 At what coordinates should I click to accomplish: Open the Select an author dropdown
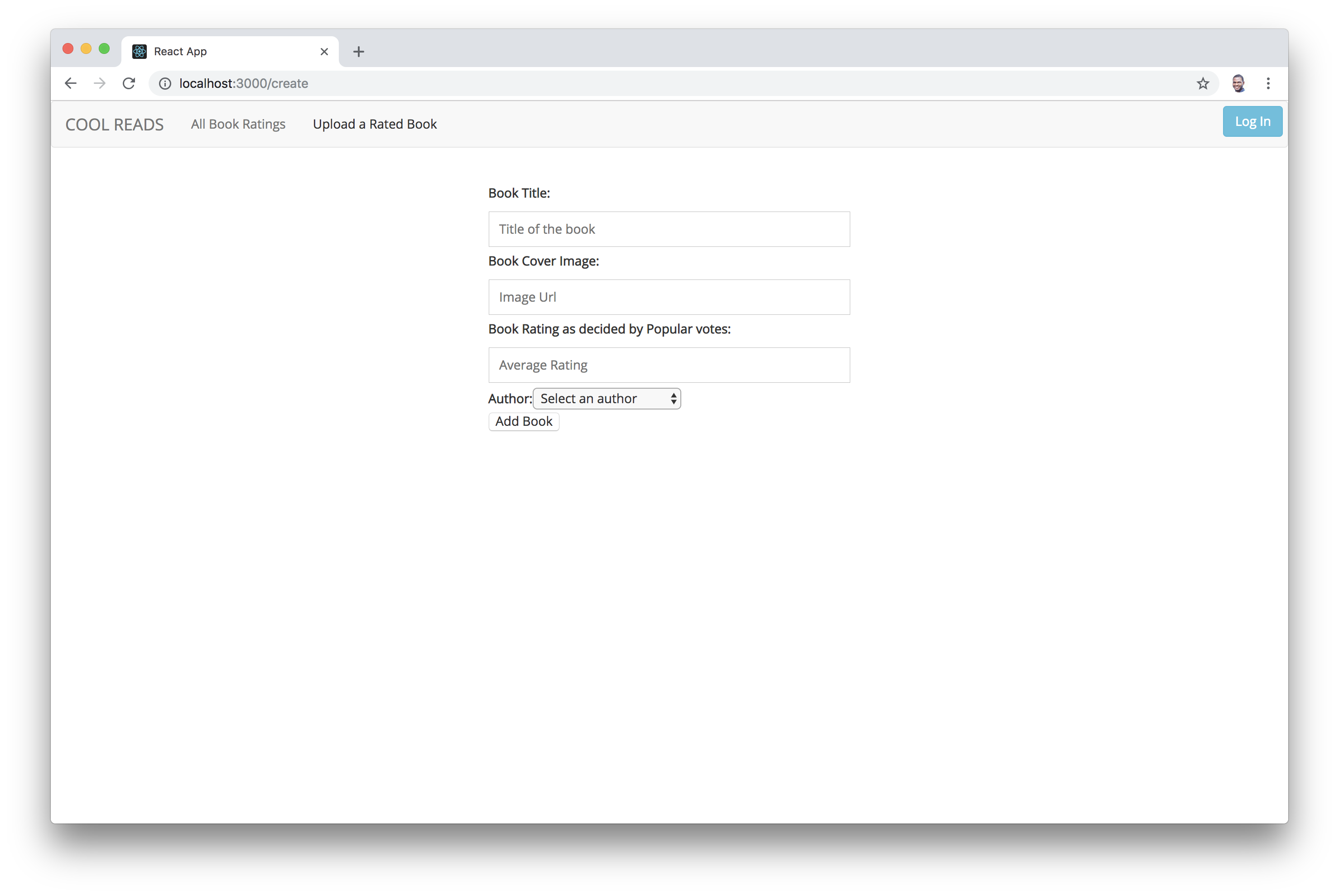[607, 399]
